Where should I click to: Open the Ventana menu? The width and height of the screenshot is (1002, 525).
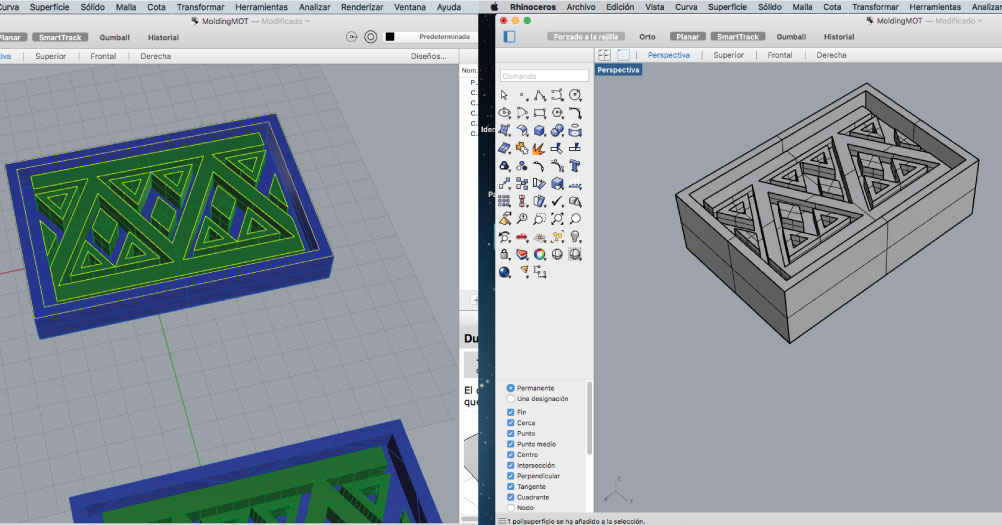click(x=410, y=7)
